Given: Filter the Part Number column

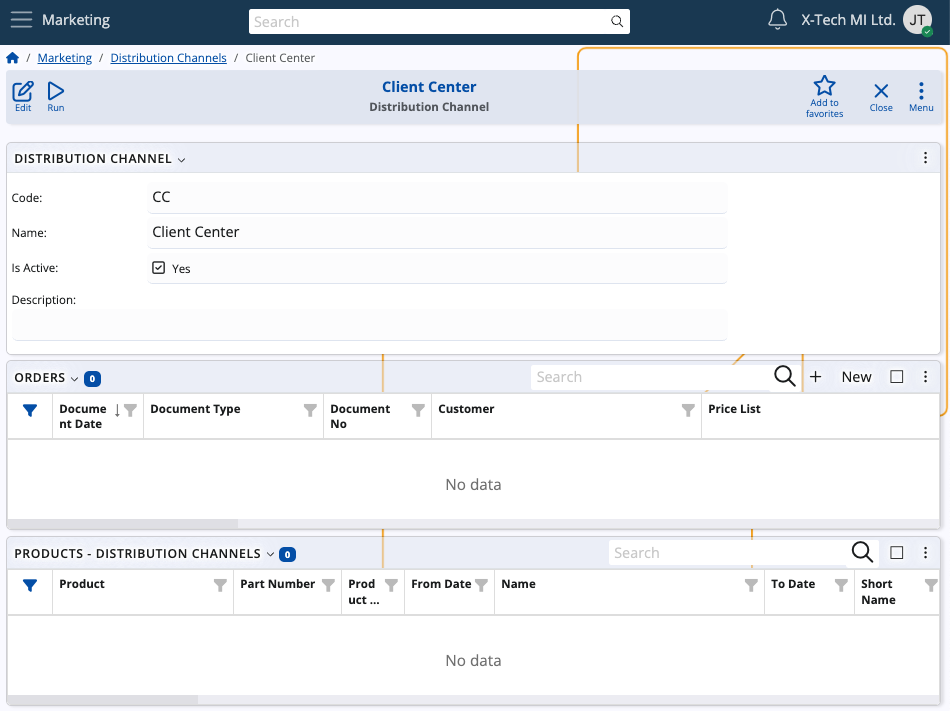Looking at the screenshot, I should [328, 585].
